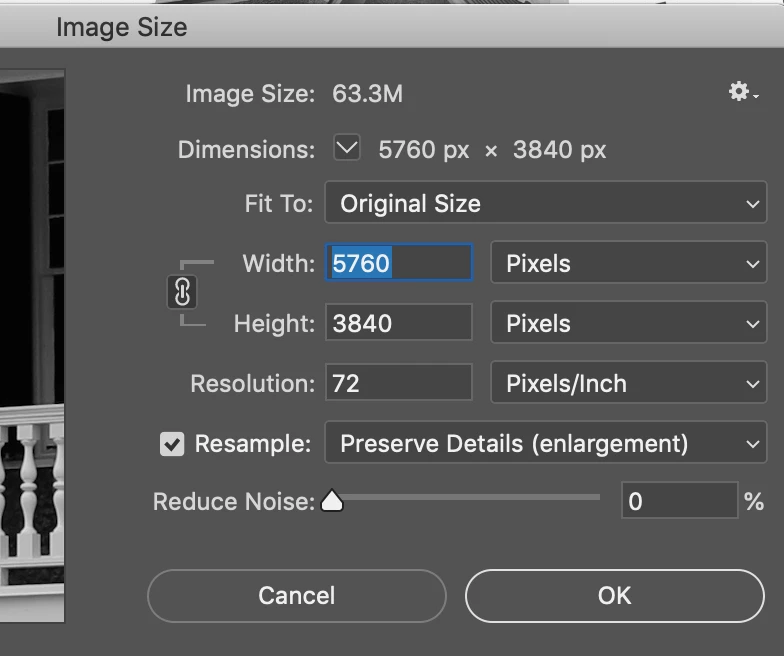Viewport: 784px width, 656px height.
Task: Confirm with the OK button
Action: 614,596
